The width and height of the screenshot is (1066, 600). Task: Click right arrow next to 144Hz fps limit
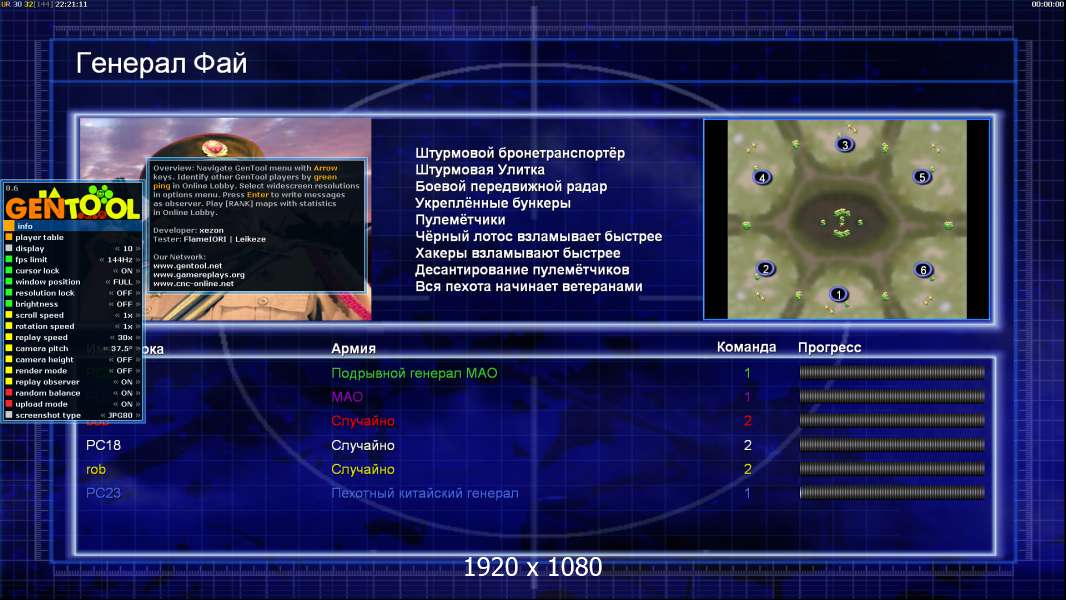138,260
